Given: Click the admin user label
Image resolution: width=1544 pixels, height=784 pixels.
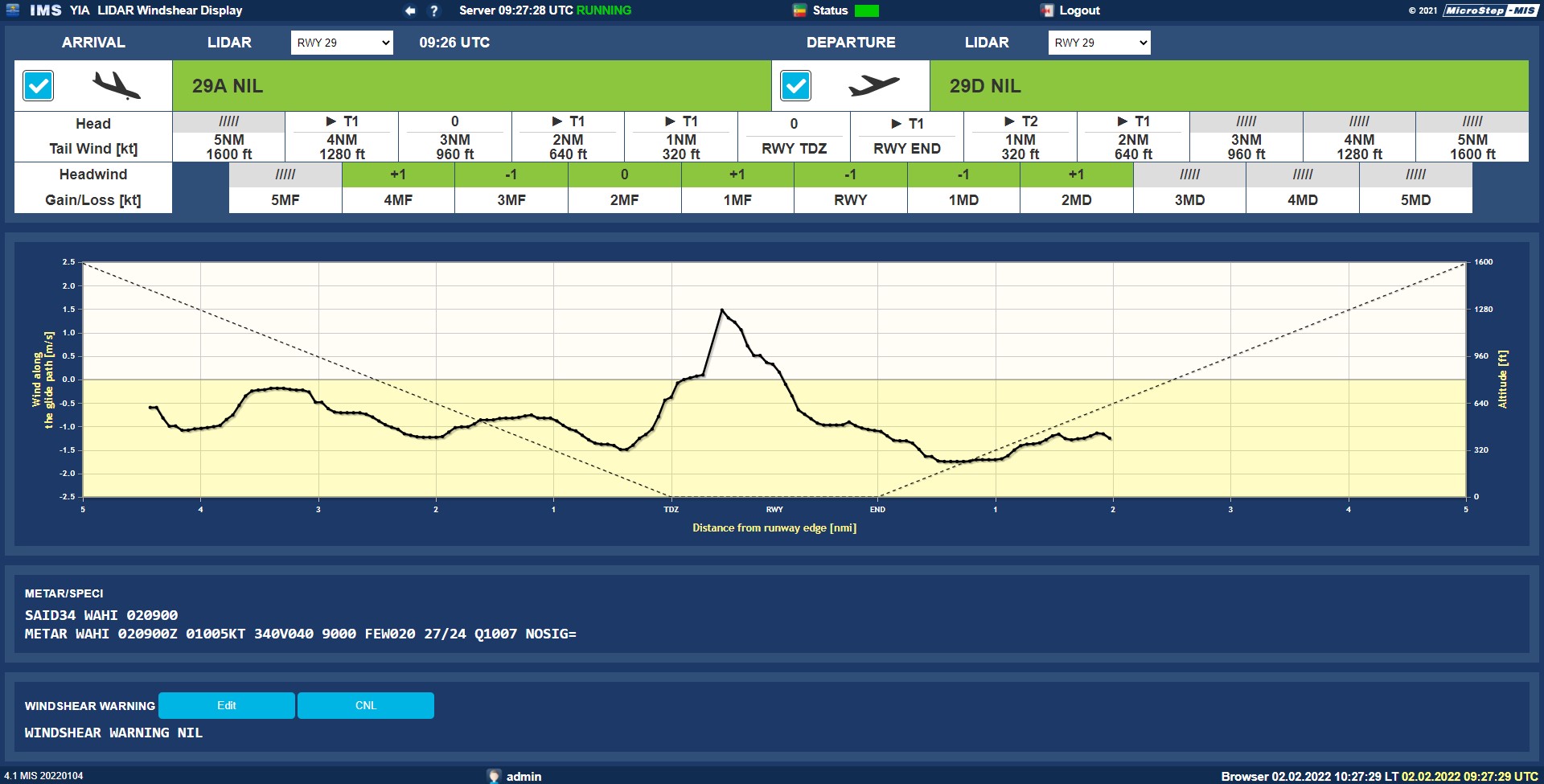Looking at the screenshot, I should click(524, 777).
